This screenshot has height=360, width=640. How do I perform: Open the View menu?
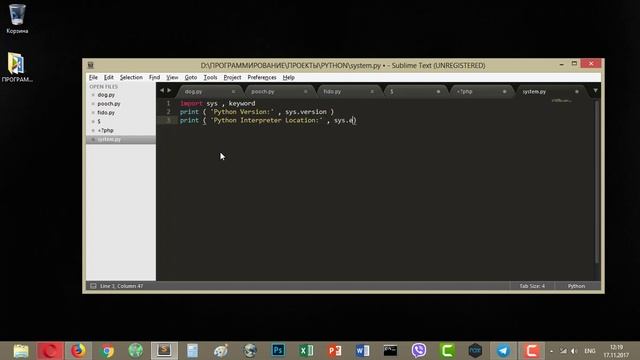(172, 78)
